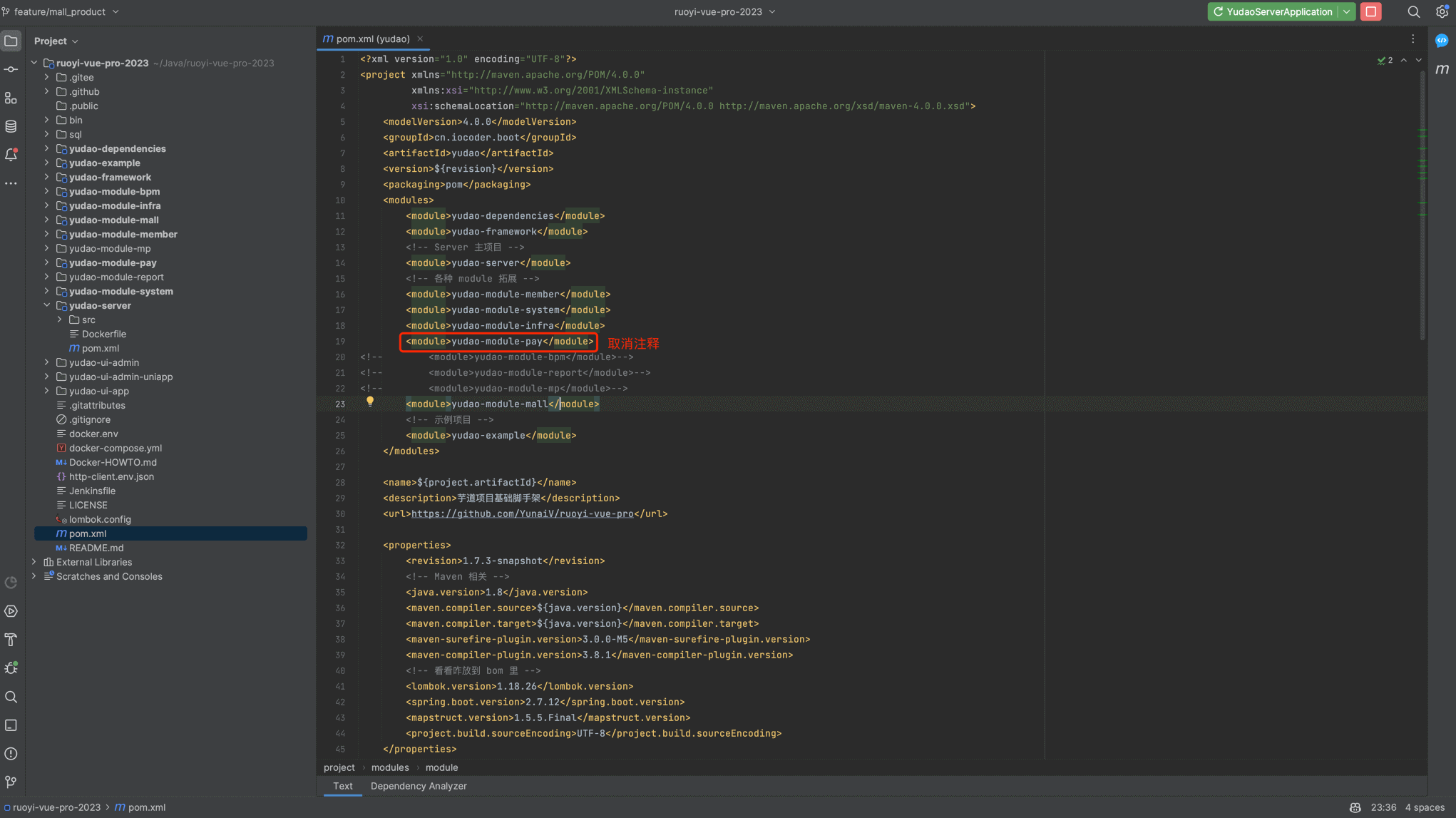Image resolution: width=1456 pixels, height=818 pixels.
Task: Stop the running YudaoServerApplication
Action: click(x=1370, y=11)
